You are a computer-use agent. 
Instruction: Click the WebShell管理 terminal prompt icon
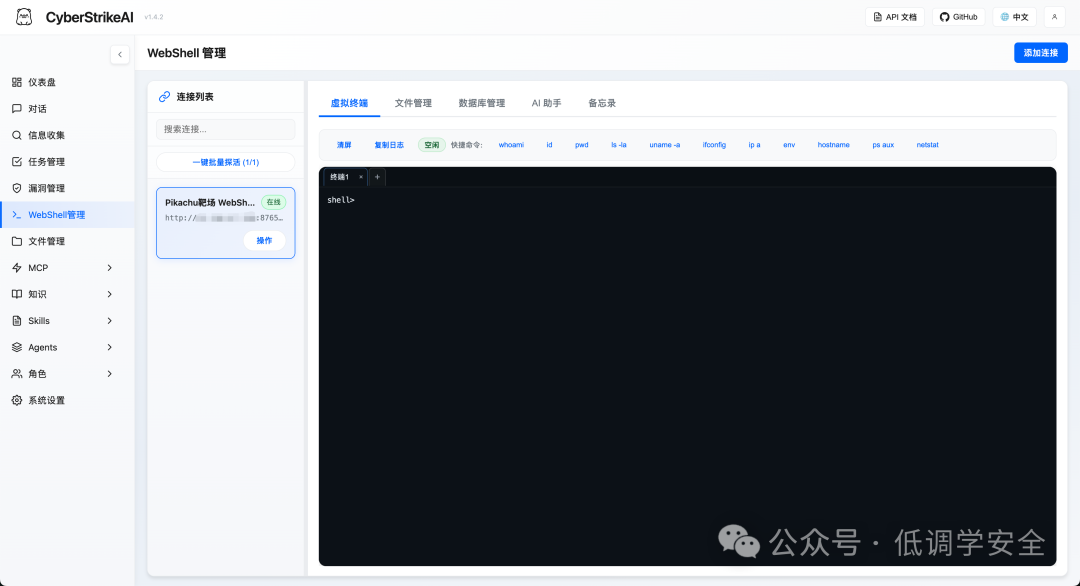(x=17, y=215)
